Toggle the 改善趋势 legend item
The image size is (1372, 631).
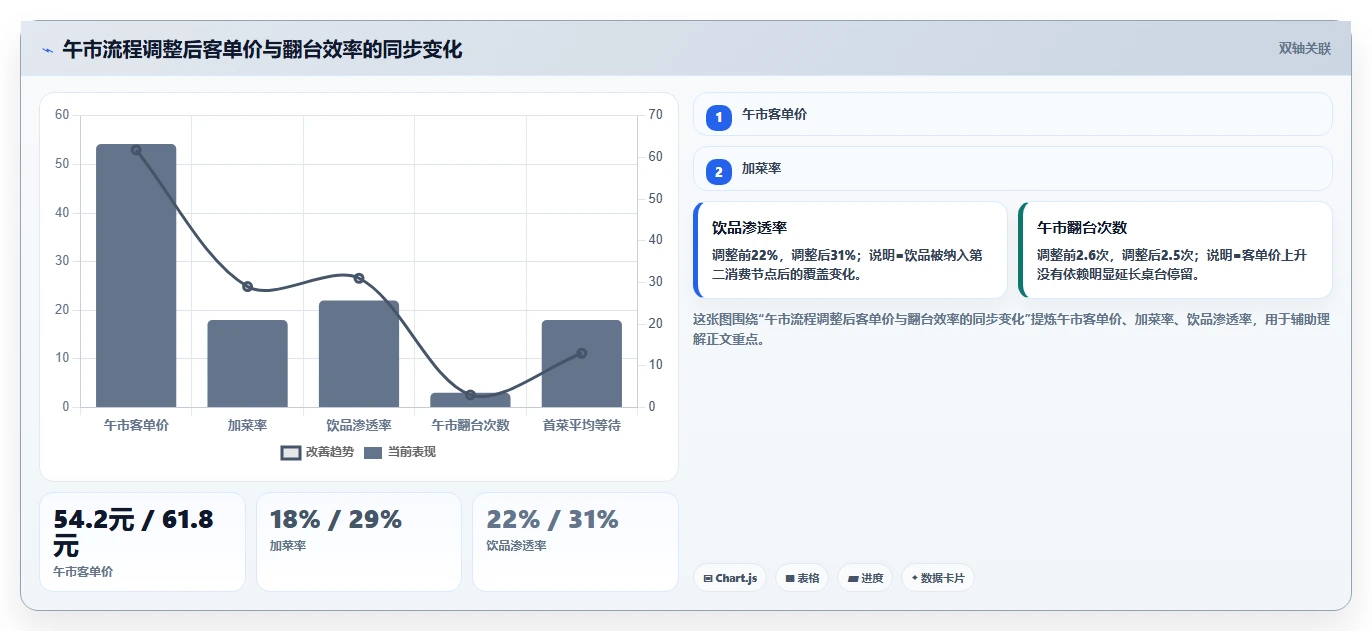[x=317, y=452]
